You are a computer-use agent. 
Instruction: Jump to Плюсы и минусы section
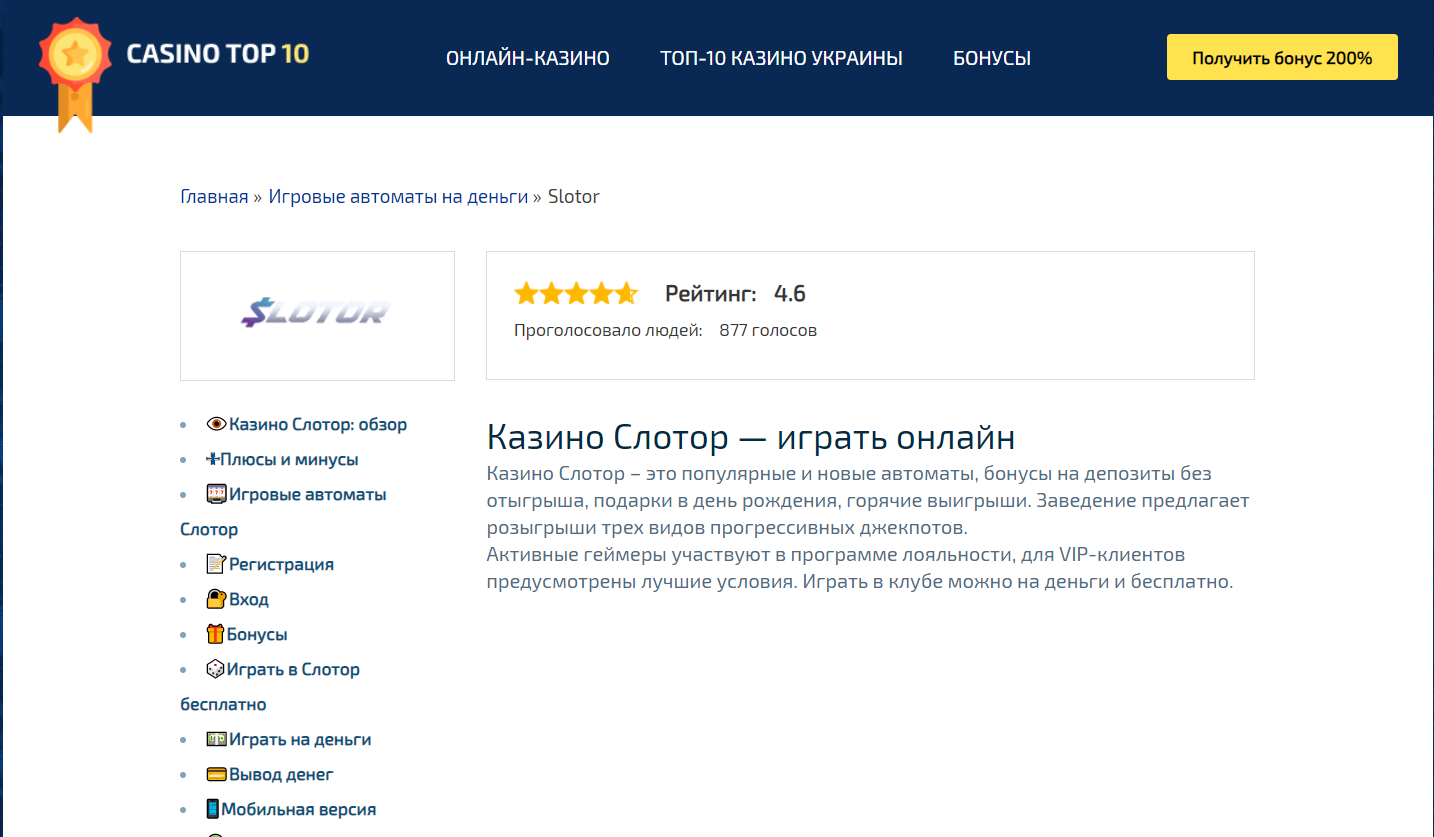289,459
